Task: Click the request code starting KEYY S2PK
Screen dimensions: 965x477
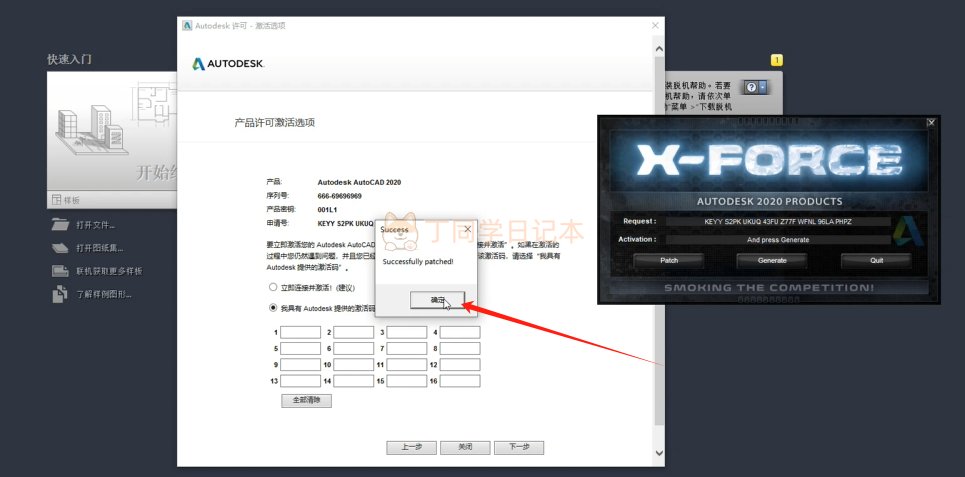Action: pos(346,223)
